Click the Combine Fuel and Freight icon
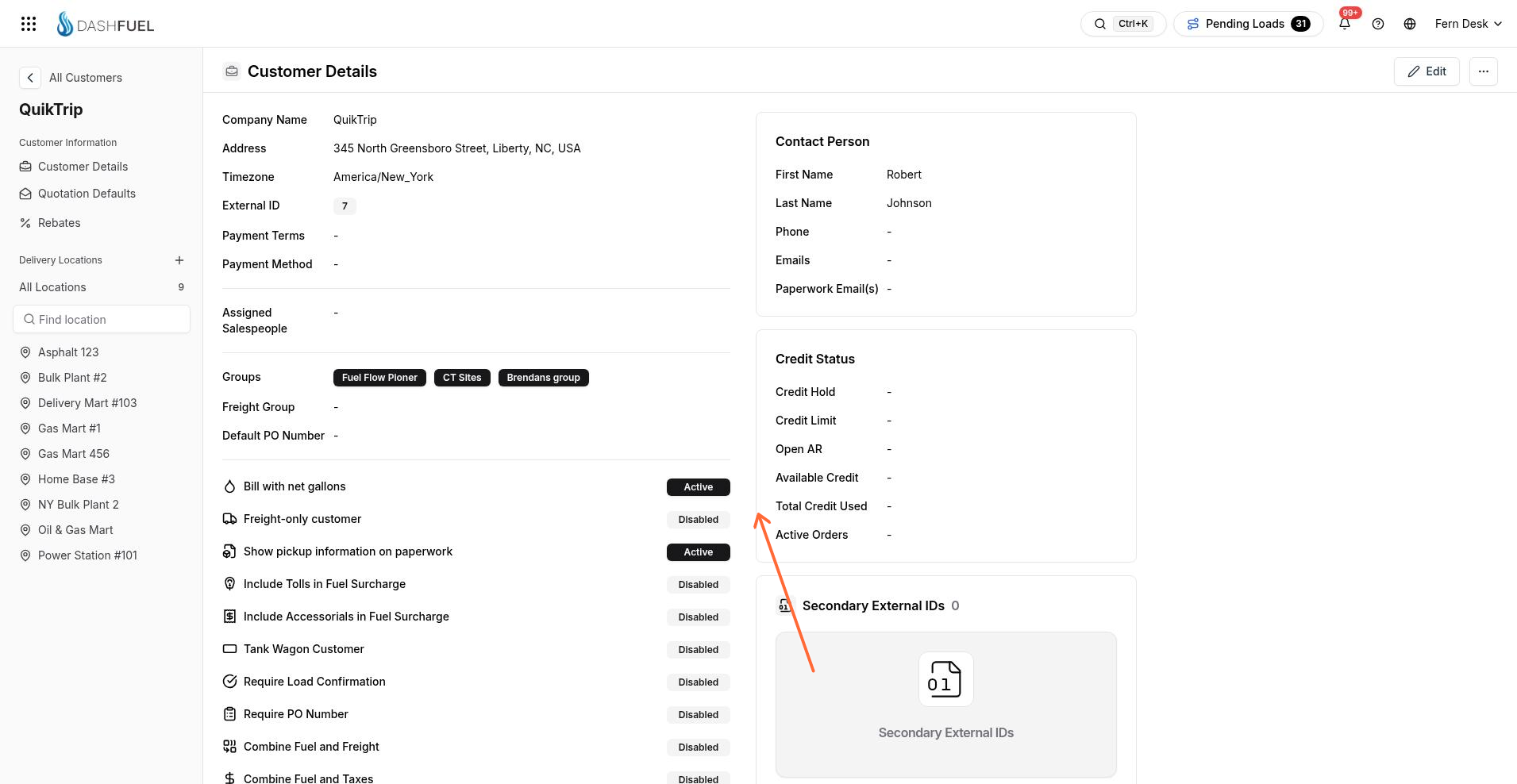This screenshot has width=1517, height=784. [229, 747]
